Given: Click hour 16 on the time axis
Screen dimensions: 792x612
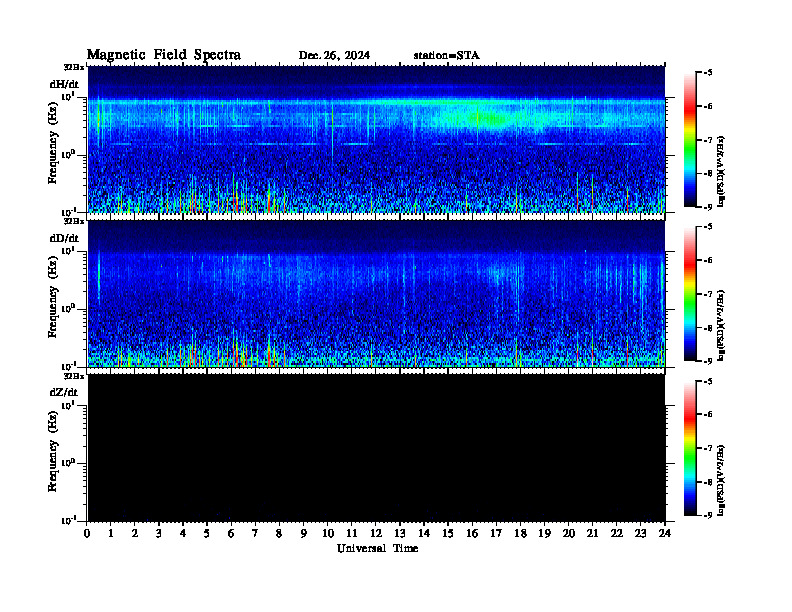Looking at the screenshot, I should (x=472, y=534).
